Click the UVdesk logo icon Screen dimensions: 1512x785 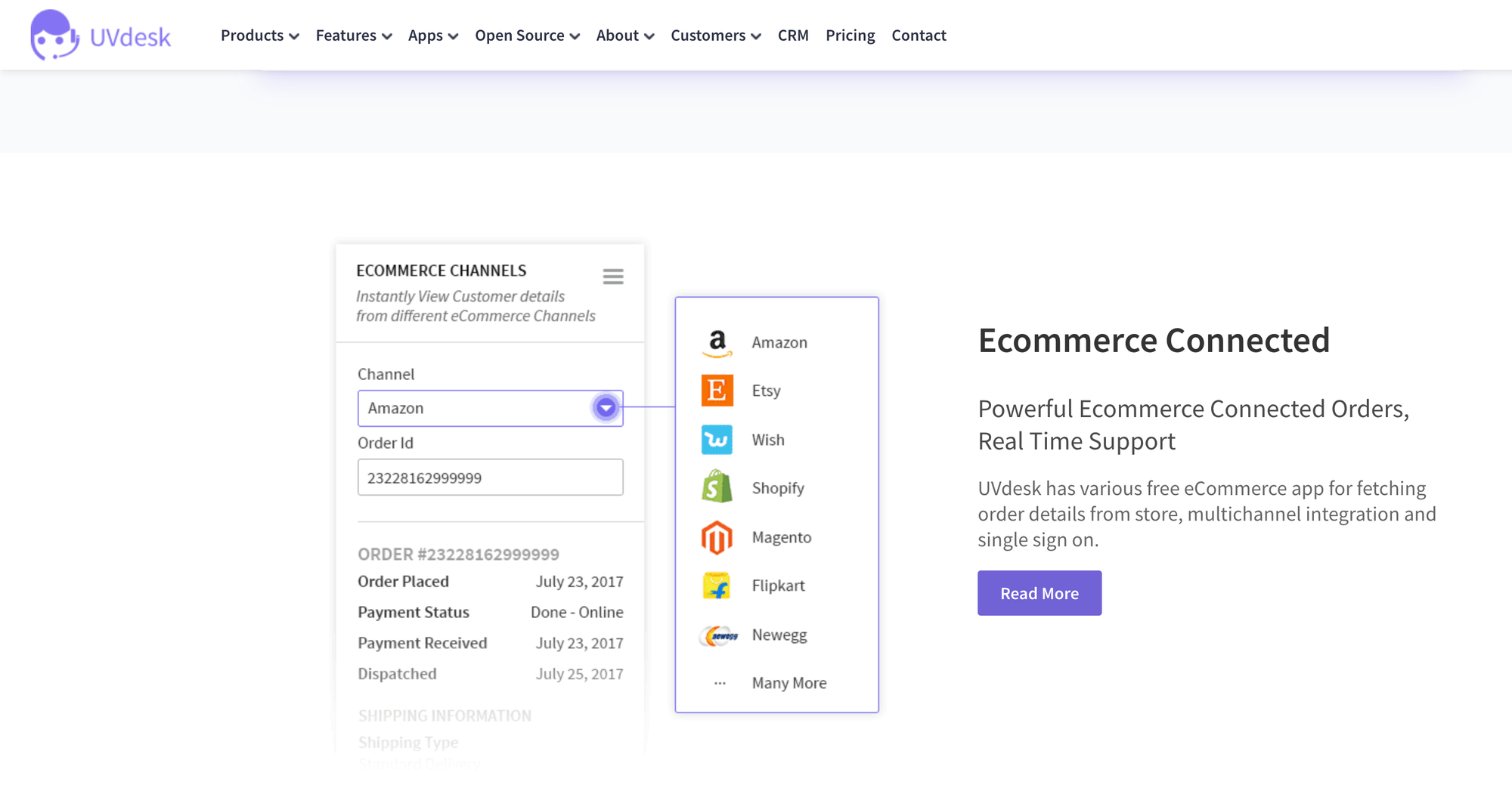[x=54, y=35]
